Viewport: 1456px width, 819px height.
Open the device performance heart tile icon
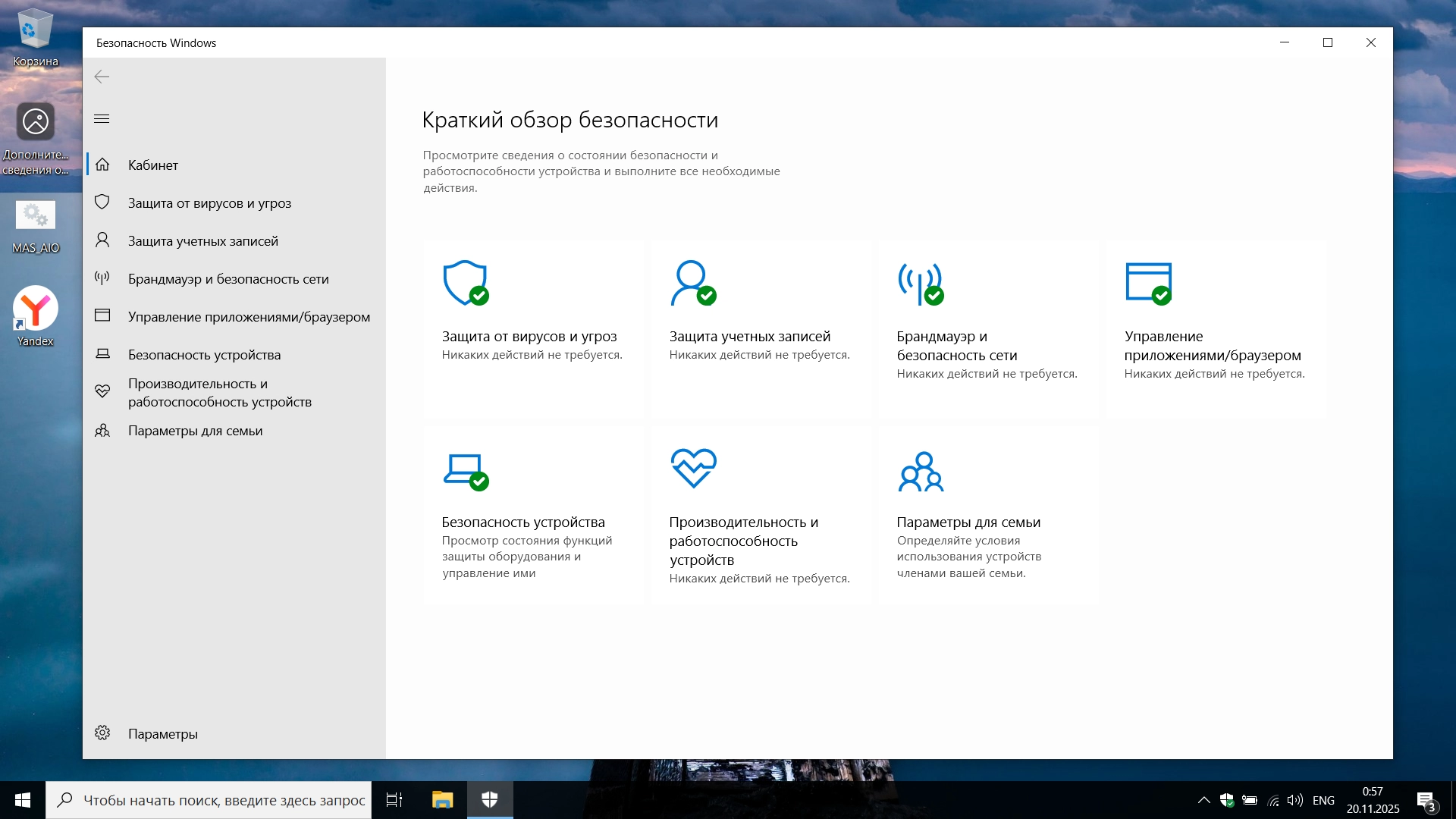[693, 468]
